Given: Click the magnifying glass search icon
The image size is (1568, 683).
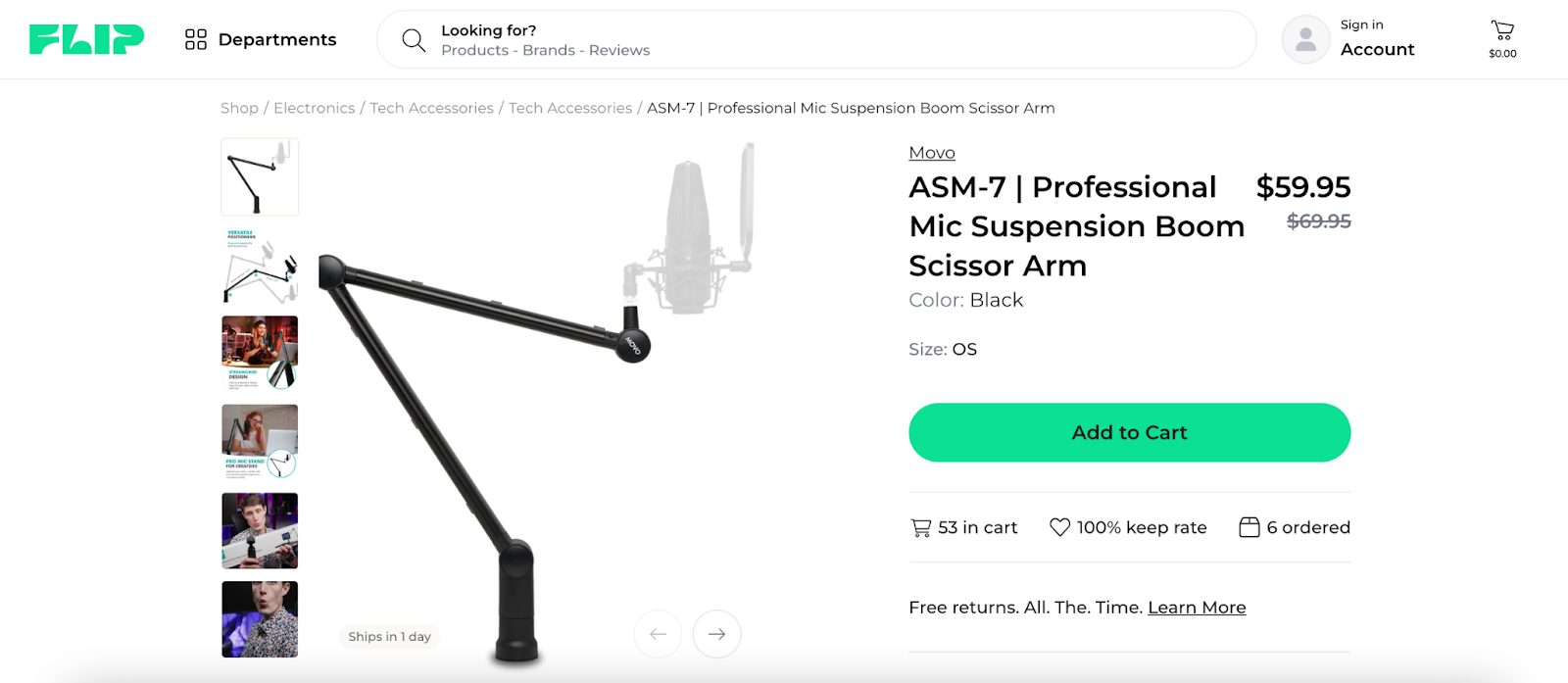Looking at the screenshot, I should point(413,39).
